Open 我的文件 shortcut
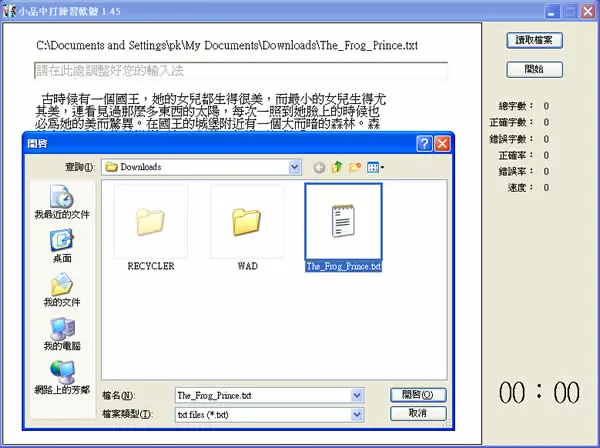This screenshot has width=600, height=448. [x=62, y=290]
